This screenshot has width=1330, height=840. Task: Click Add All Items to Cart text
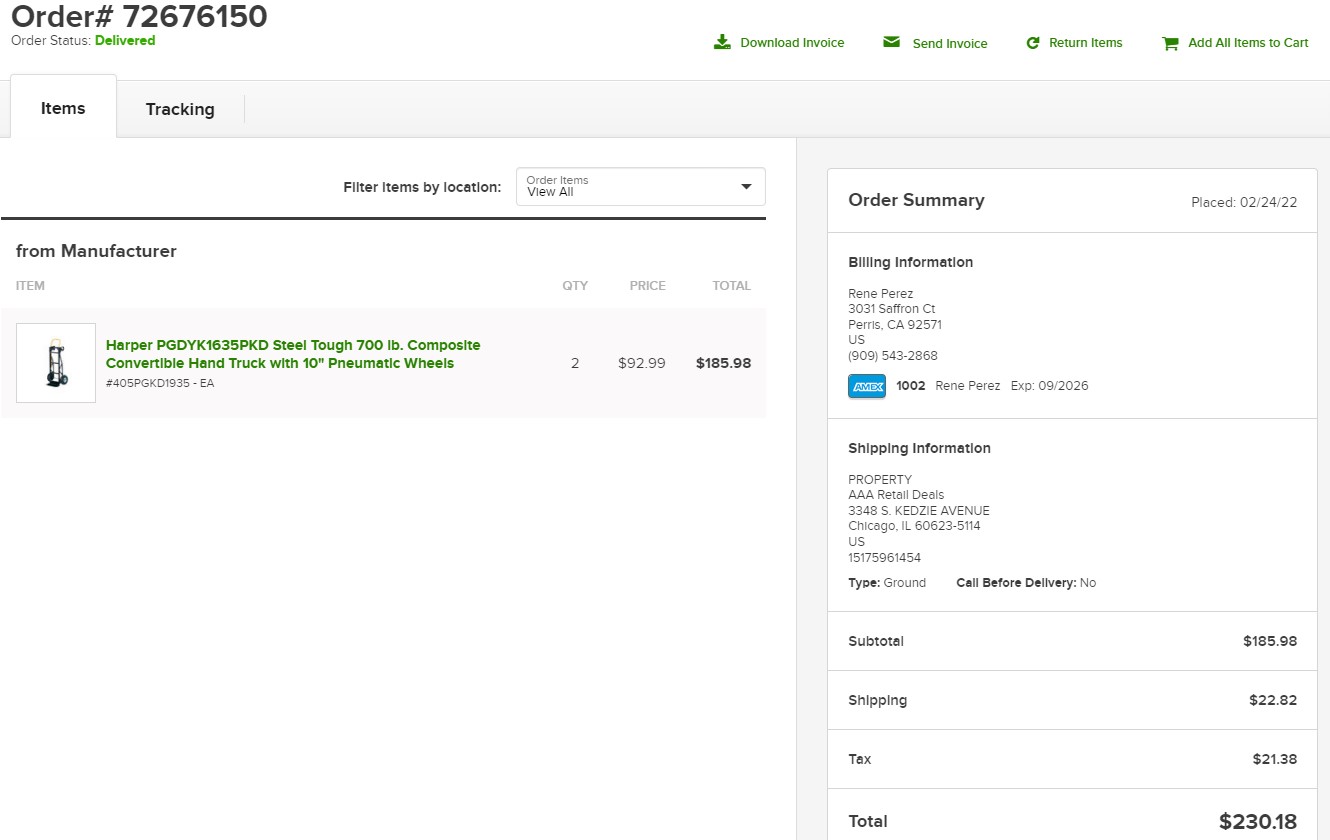coord(1248,43)
